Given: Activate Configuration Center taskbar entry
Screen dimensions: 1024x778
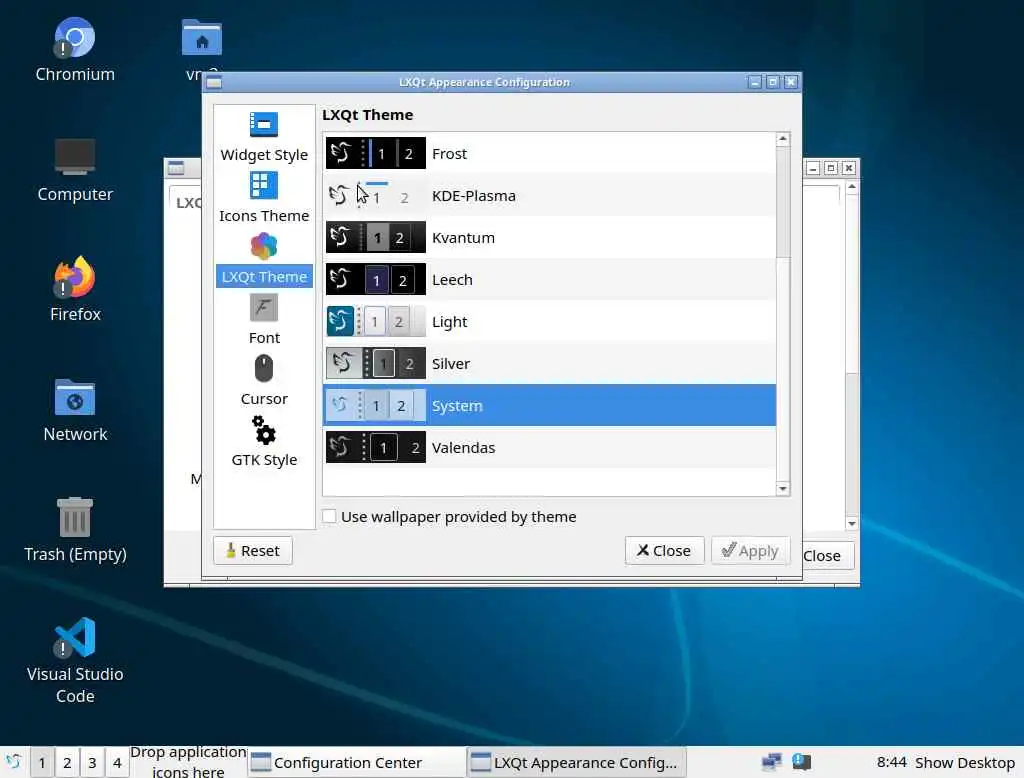Looking at the screenshot, I should pyautogui.click(x=356, y=762).
